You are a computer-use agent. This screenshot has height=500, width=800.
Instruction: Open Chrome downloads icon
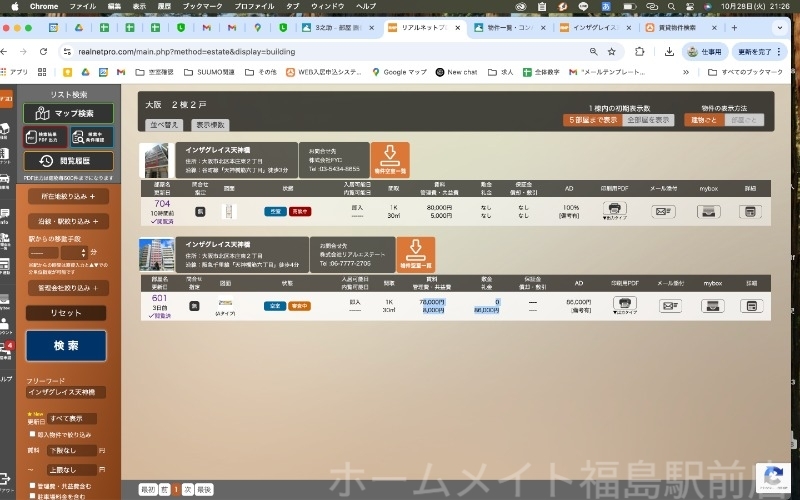click(669, 52)
